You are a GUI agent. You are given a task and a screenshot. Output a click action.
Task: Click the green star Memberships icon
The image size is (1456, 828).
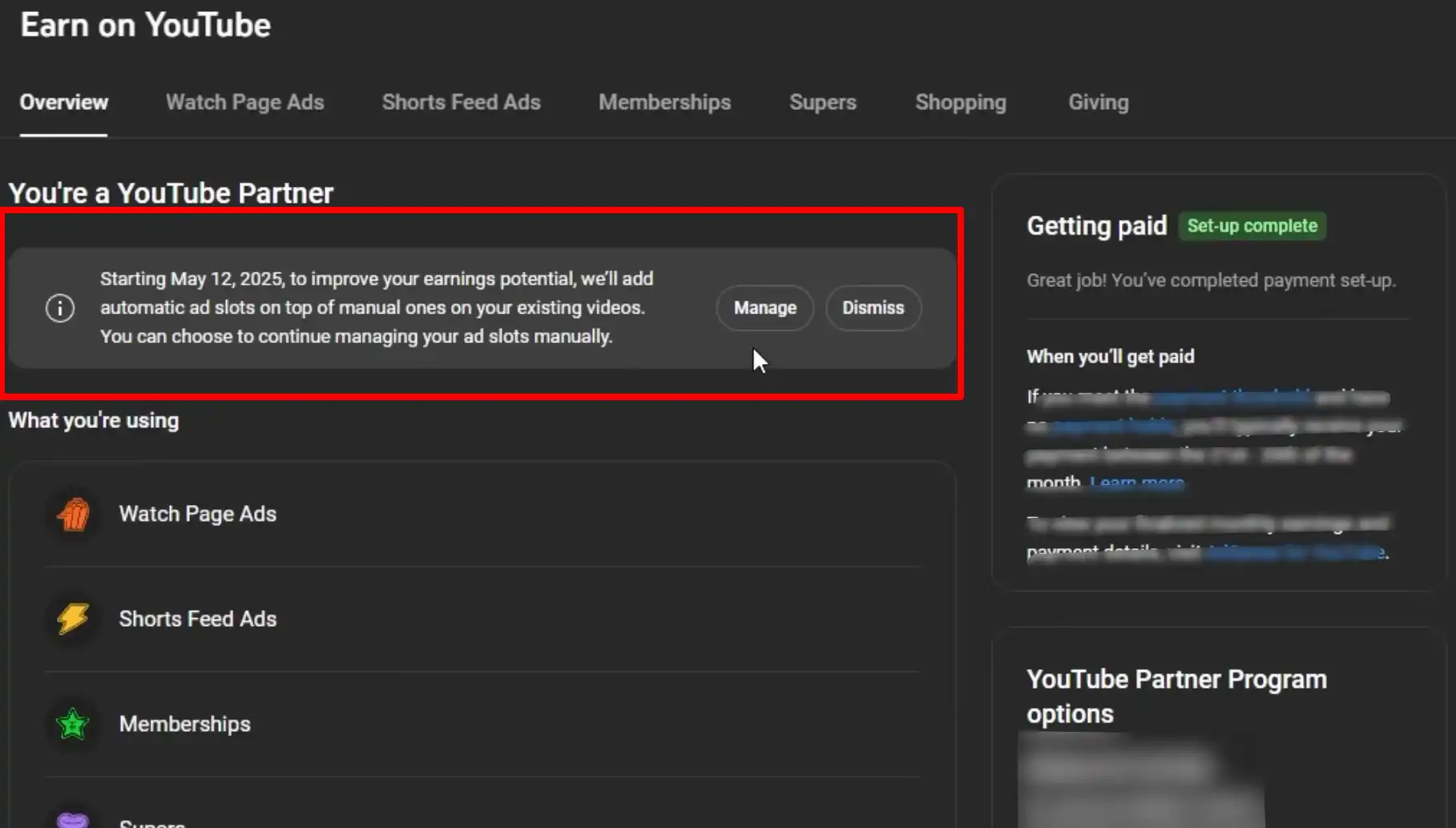(73, 724)
